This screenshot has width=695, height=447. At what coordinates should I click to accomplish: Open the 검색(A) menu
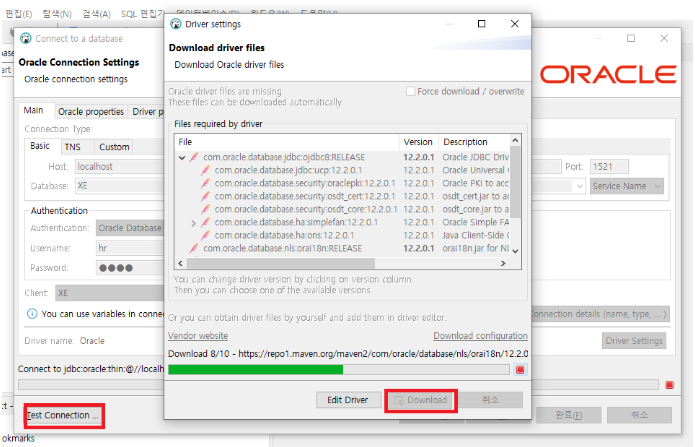[96, 14]
